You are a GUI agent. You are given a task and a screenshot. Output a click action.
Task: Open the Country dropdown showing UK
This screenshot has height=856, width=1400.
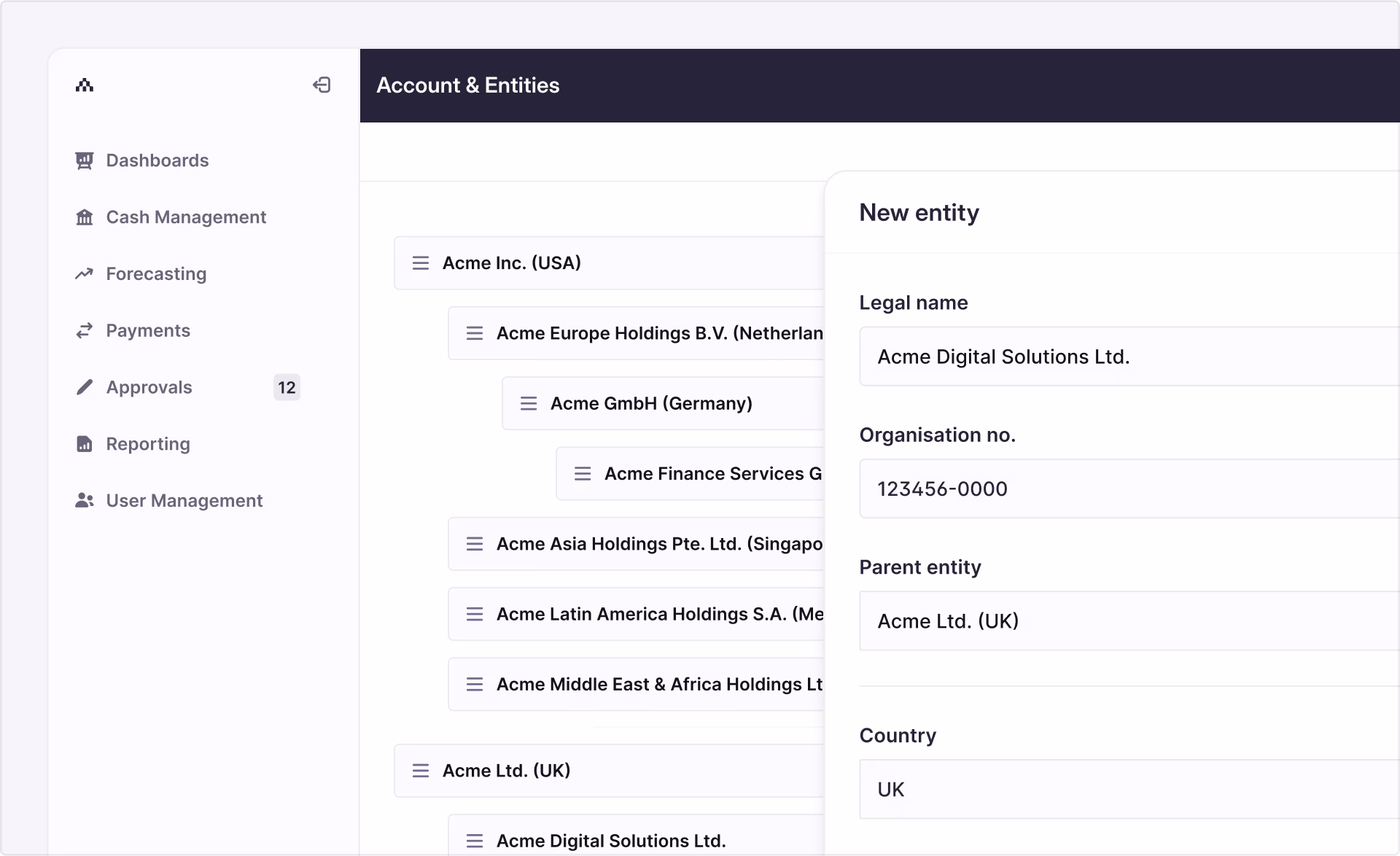point(1129,790)
